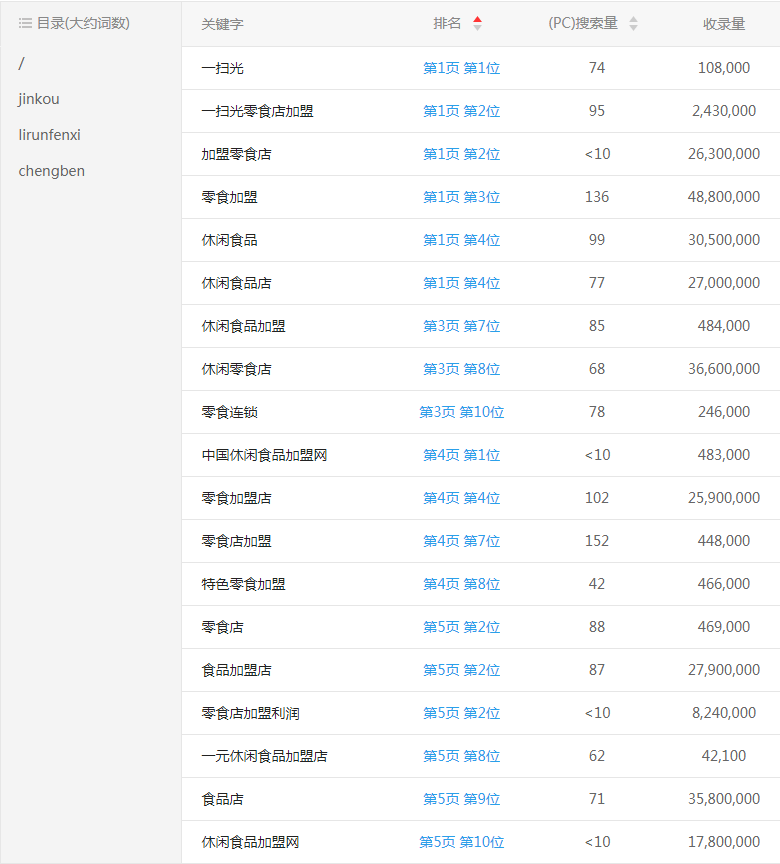Select the root "/" directory

(x=21, y=63)
